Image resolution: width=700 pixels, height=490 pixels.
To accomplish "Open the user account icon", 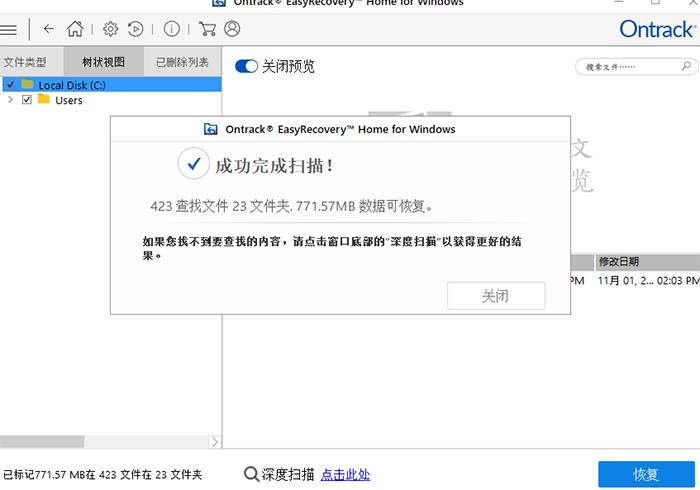I will tap(232, 29).
